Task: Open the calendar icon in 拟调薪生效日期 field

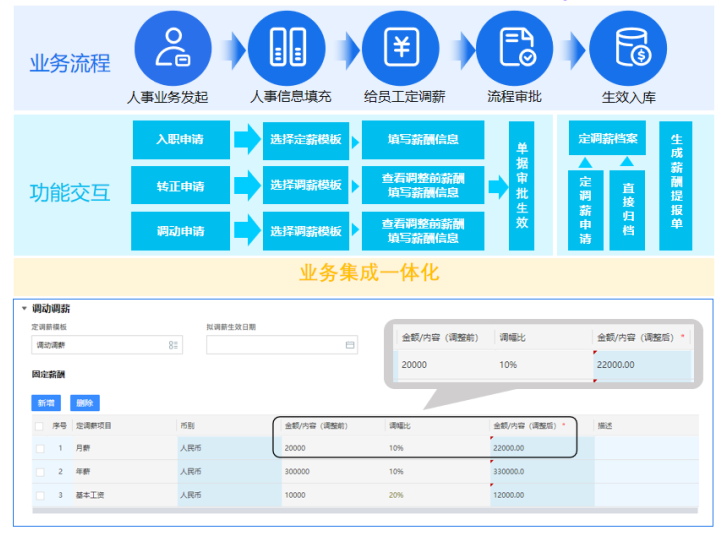Action: pos(350,345)
